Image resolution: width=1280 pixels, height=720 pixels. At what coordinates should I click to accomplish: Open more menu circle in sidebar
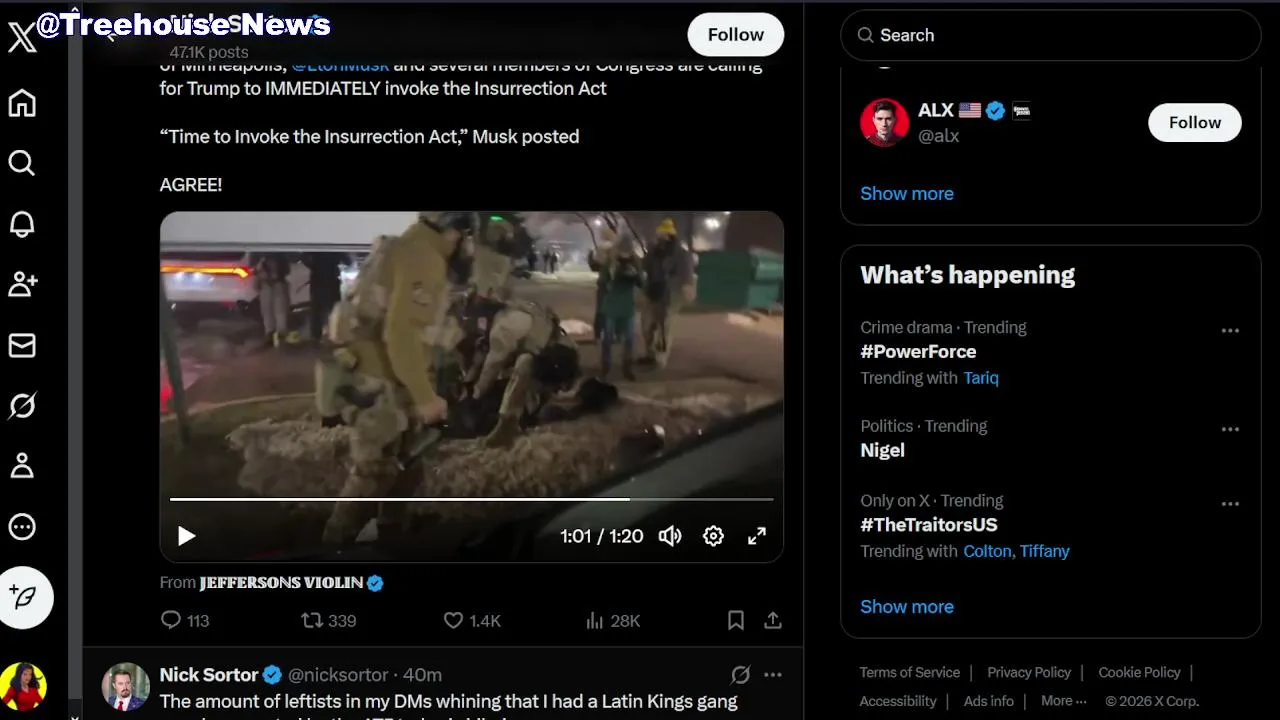pyautogui.click(x=22, y=527)
